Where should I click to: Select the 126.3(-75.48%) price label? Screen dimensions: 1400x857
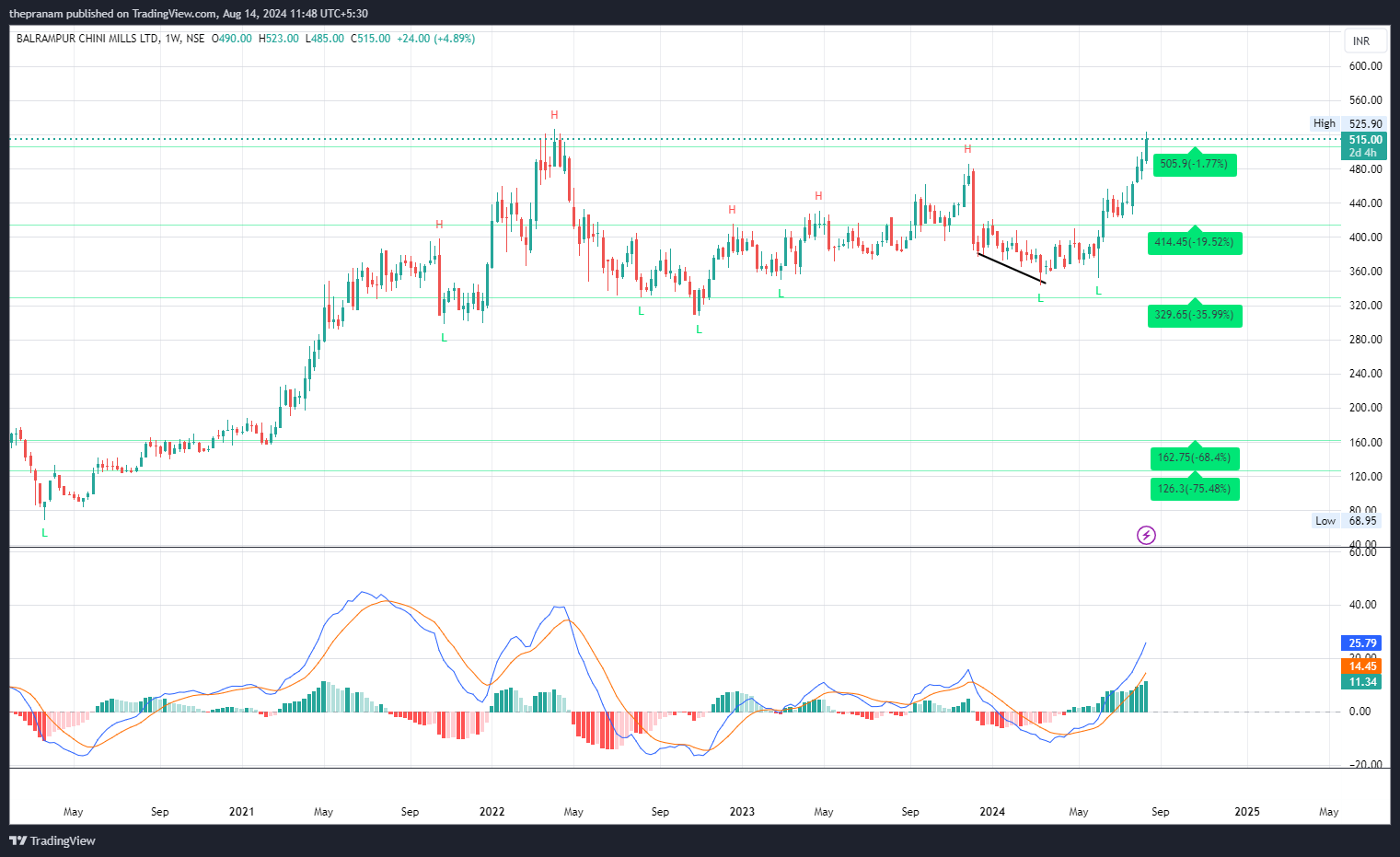[x=1195, y=488]
